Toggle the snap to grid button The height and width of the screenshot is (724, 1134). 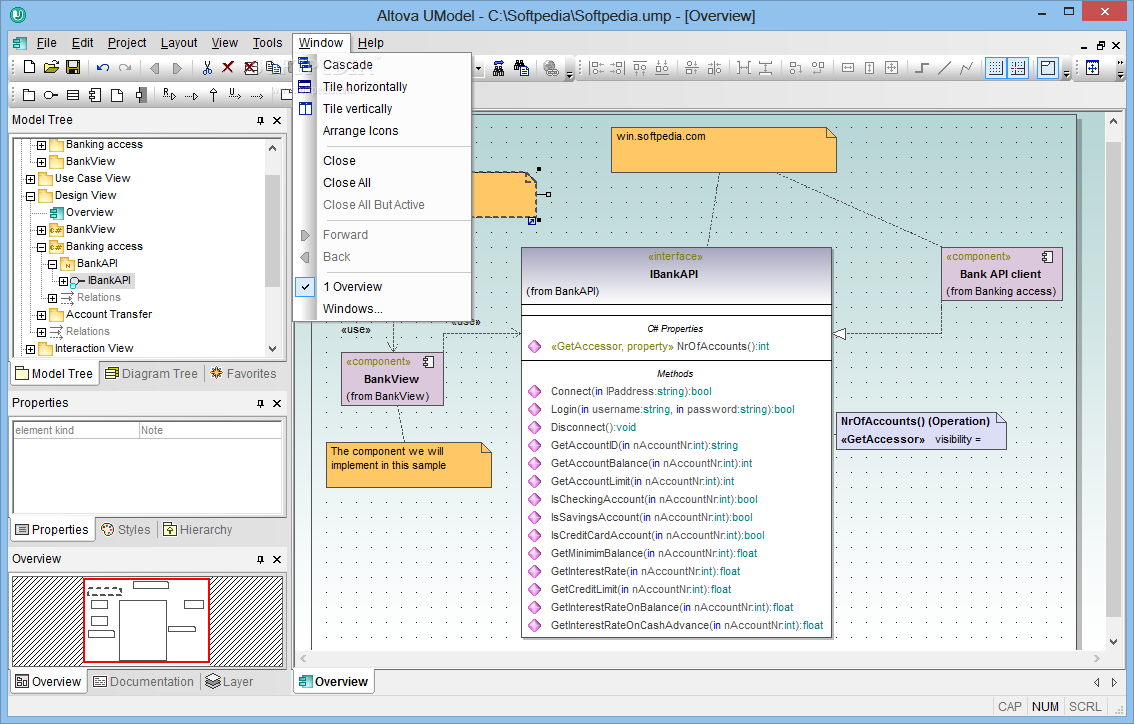[x=1018, y=68]
